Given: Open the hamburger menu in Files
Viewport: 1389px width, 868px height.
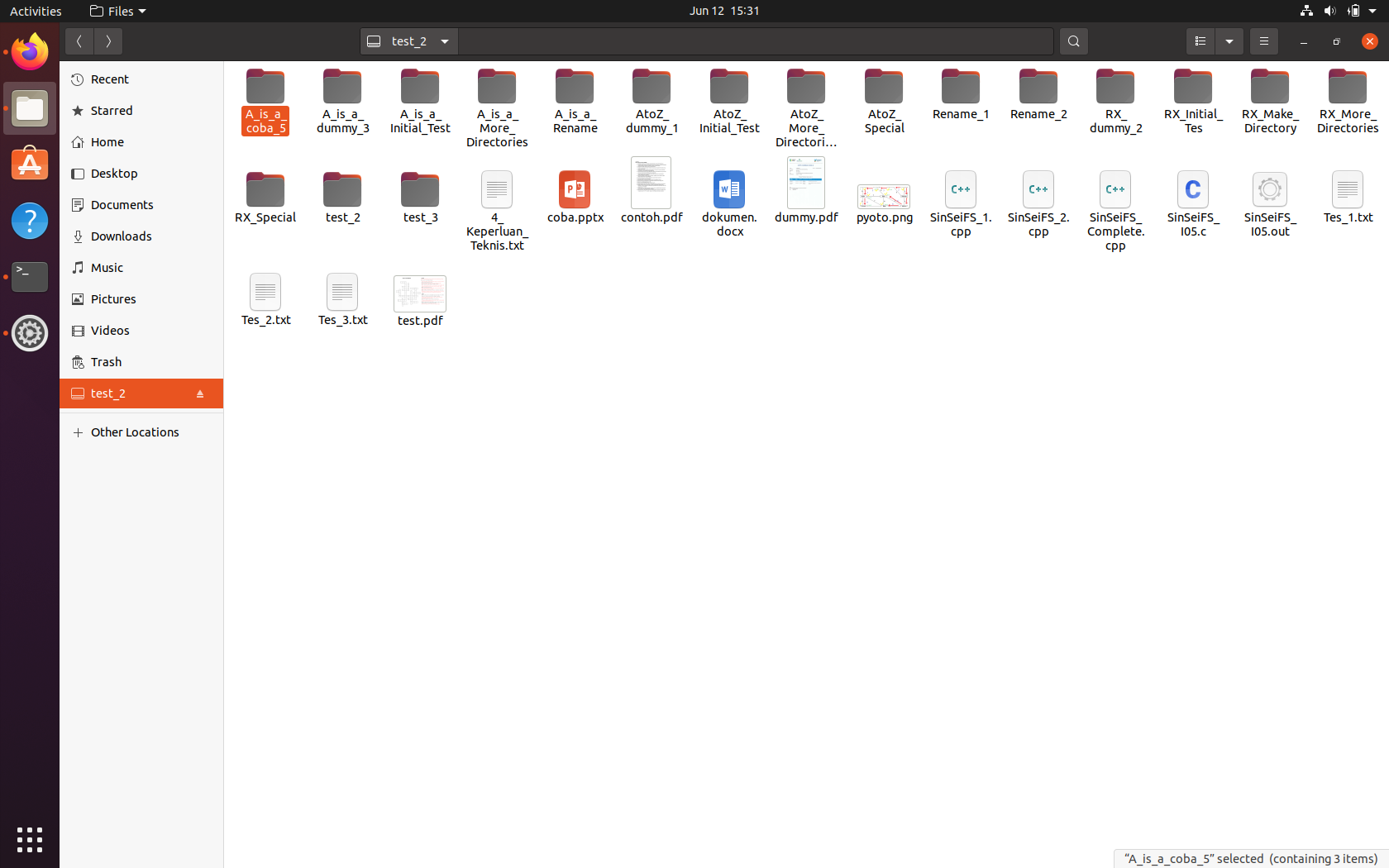Looking at the screenshot, I should pos(1263,41).
